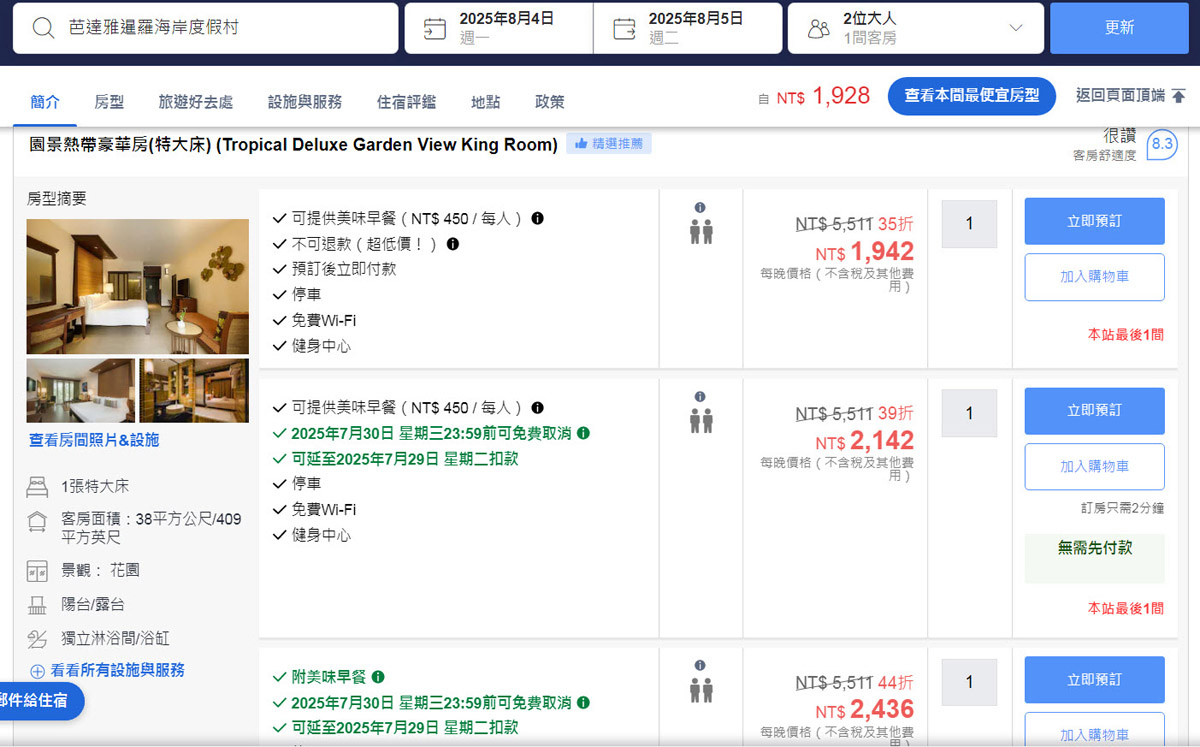Viewport: 1200px width, 747px height.
Task: Click info icon beside 附美味早餐
Action: tap(378, 677)
